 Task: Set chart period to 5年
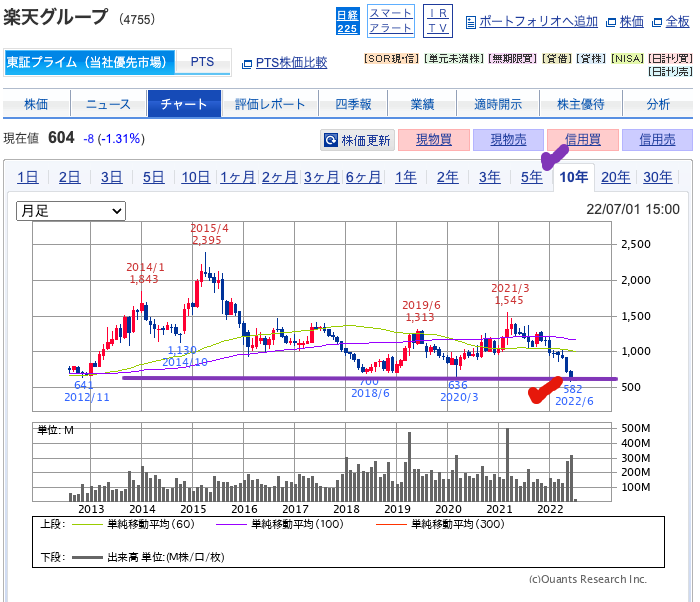click(532, 177)
